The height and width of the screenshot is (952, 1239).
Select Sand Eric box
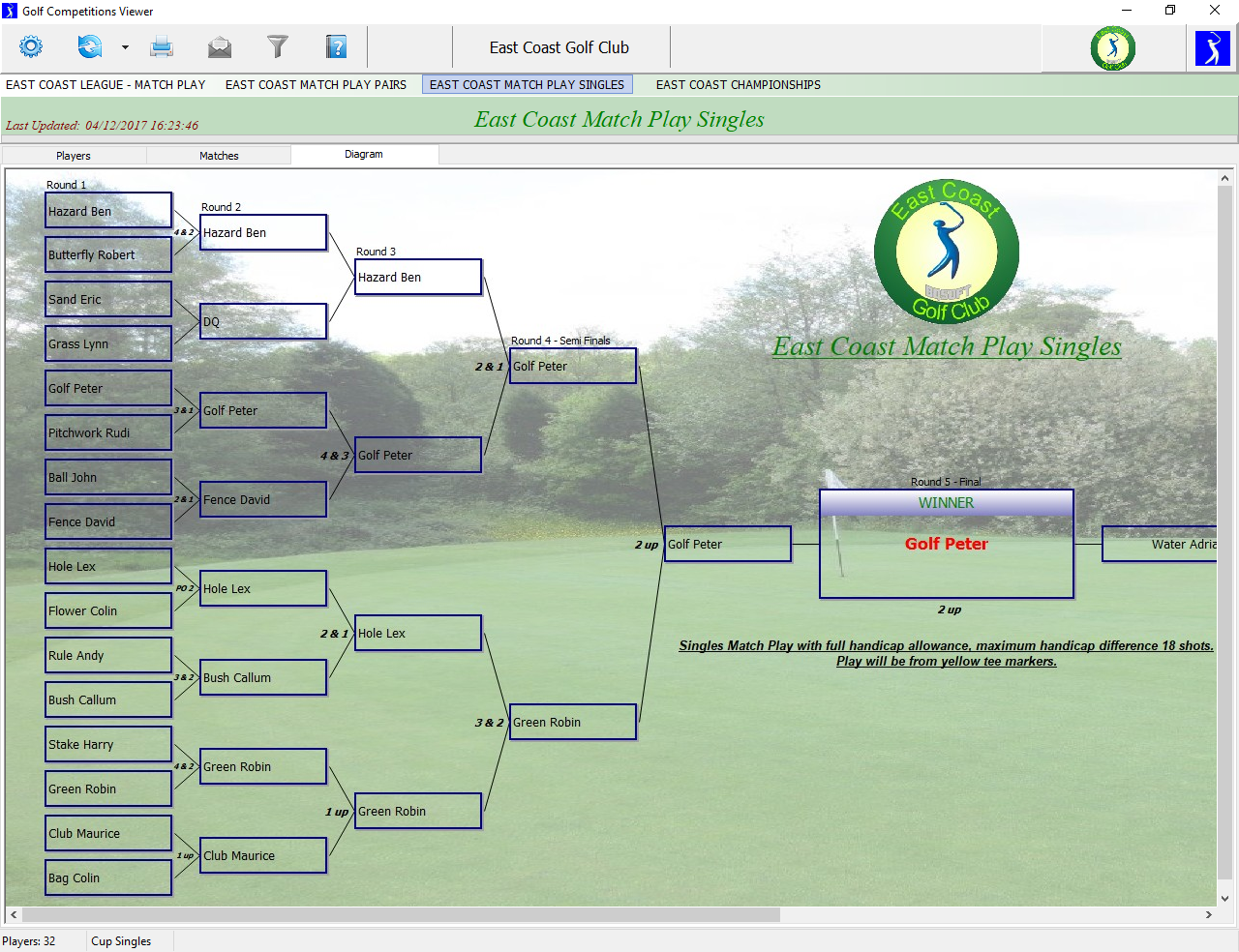pyautogui.click(x=108, y=299)
